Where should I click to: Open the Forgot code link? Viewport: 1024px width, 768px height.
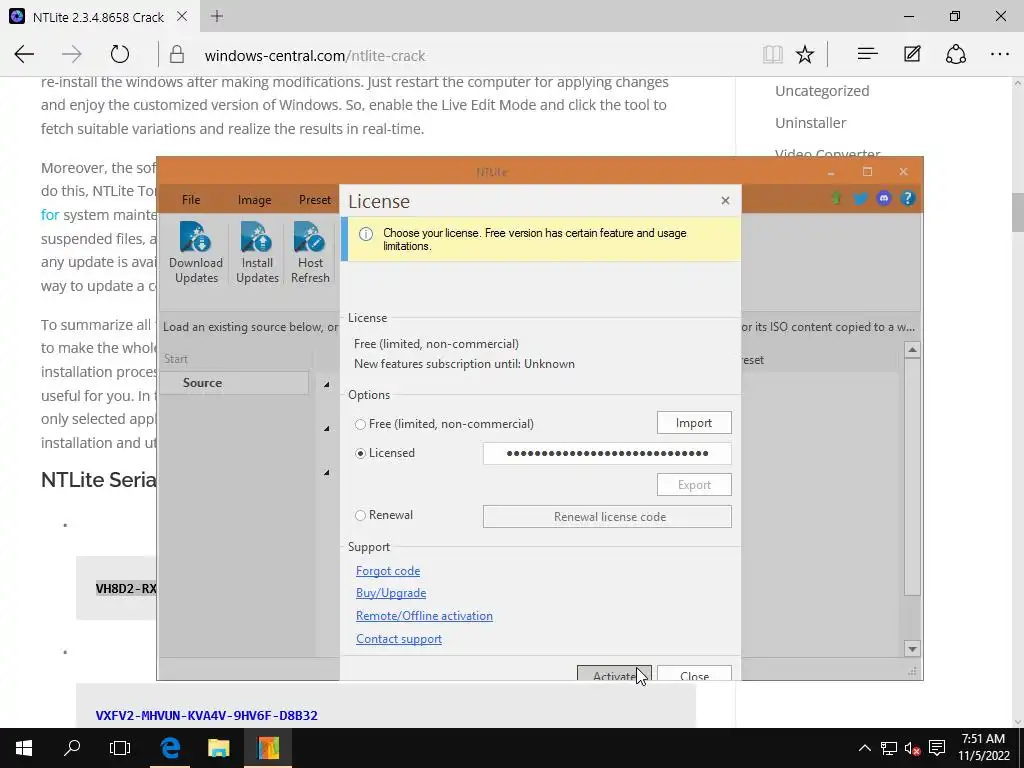point(388,571)
